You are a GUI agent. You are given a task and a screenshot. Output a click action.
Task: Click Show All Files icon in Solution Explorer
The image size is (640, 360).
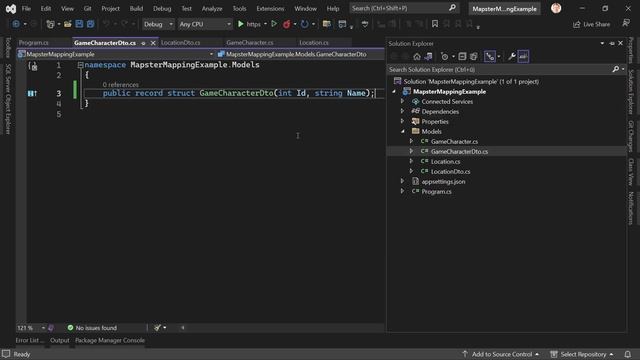[473, 57]
